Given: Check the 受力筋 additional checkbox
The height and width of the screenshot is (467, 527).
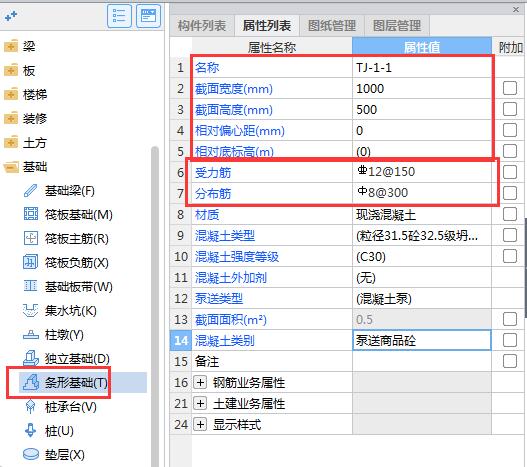Looking at the screenshot, I should pos(510,172).
